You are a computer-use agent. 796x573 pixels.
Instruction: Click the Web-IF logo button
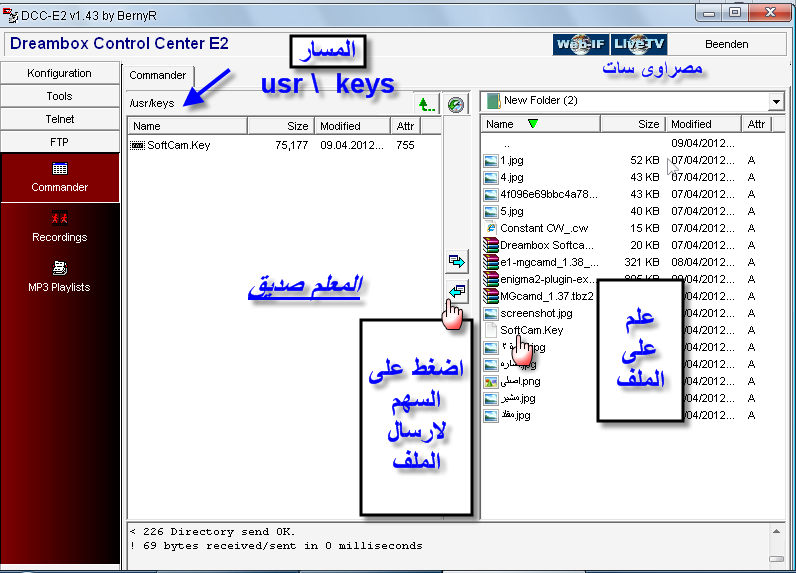(581, 44)
